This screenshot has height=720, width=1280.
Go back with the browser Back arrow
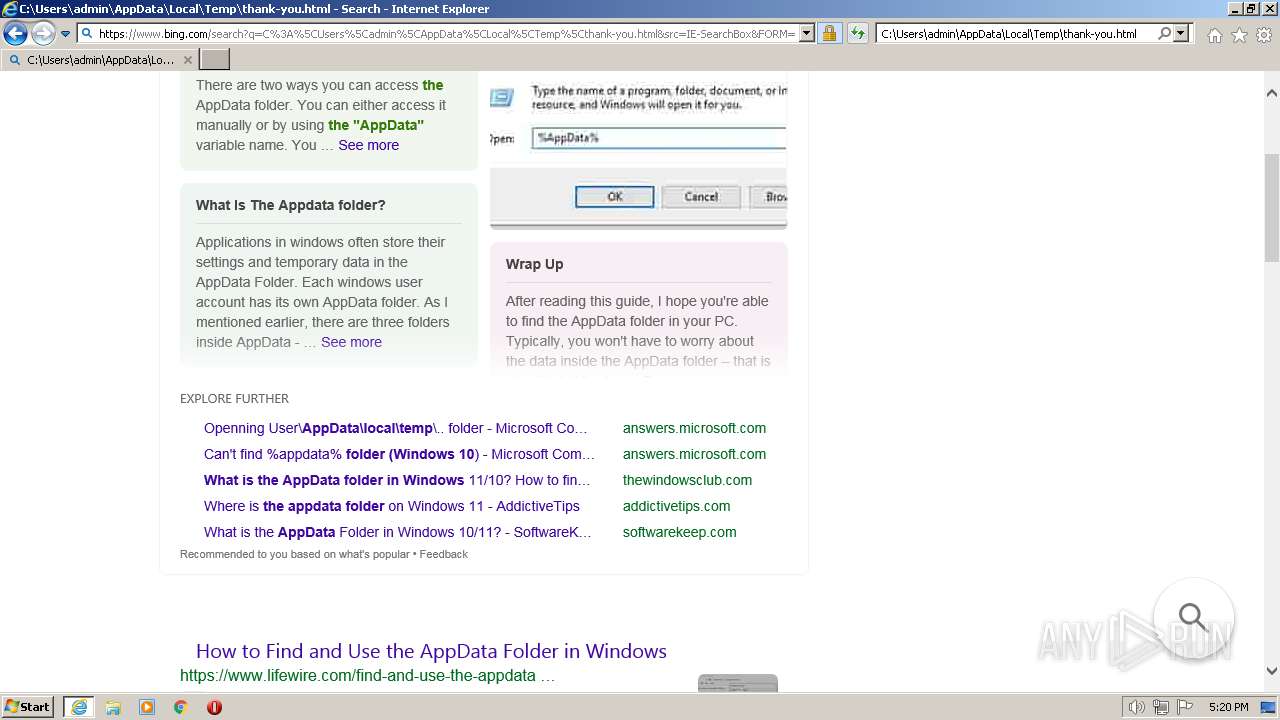point(15,33)
